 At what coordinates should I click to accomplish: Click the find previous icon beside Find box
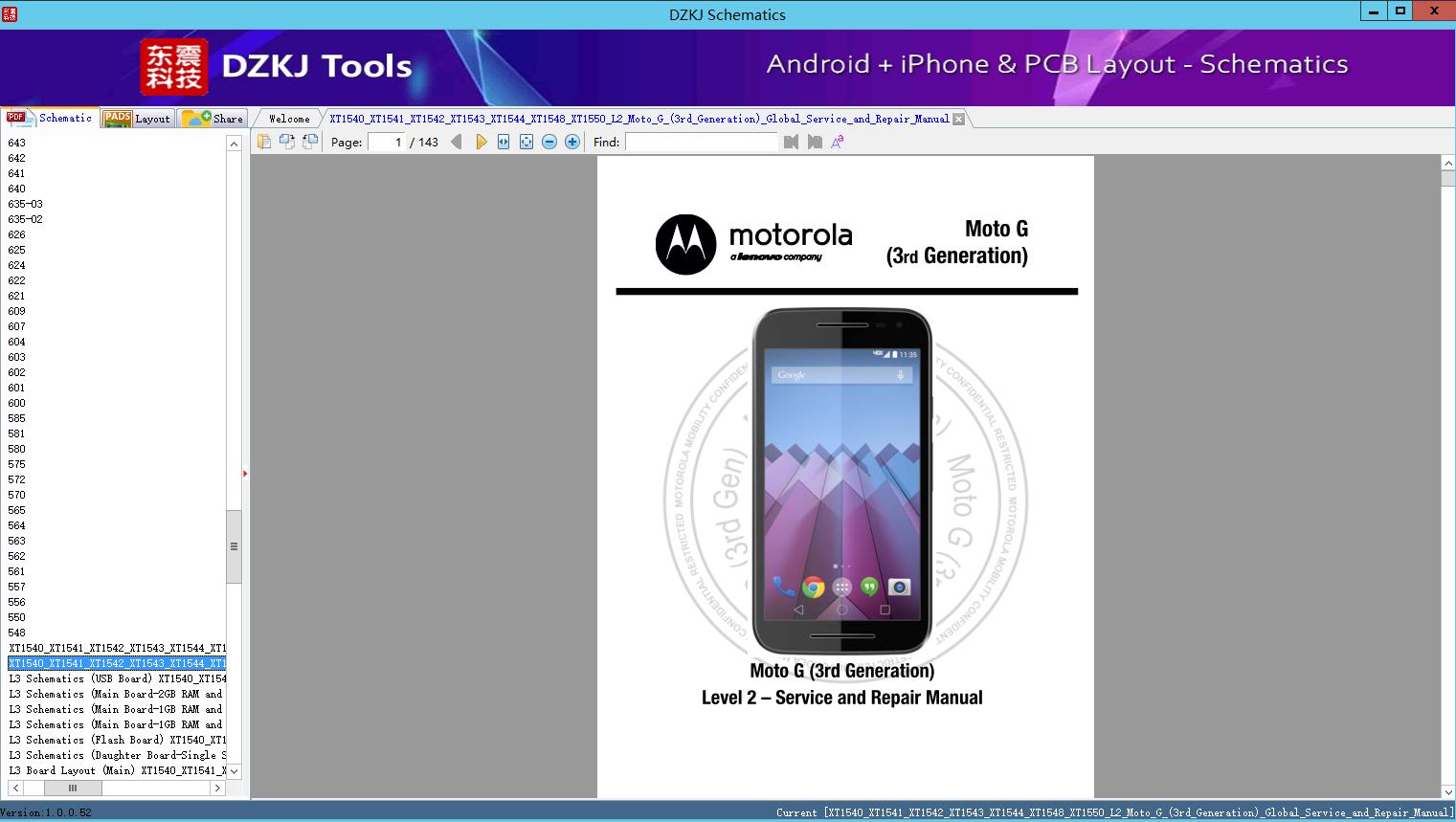click(791, 142)
